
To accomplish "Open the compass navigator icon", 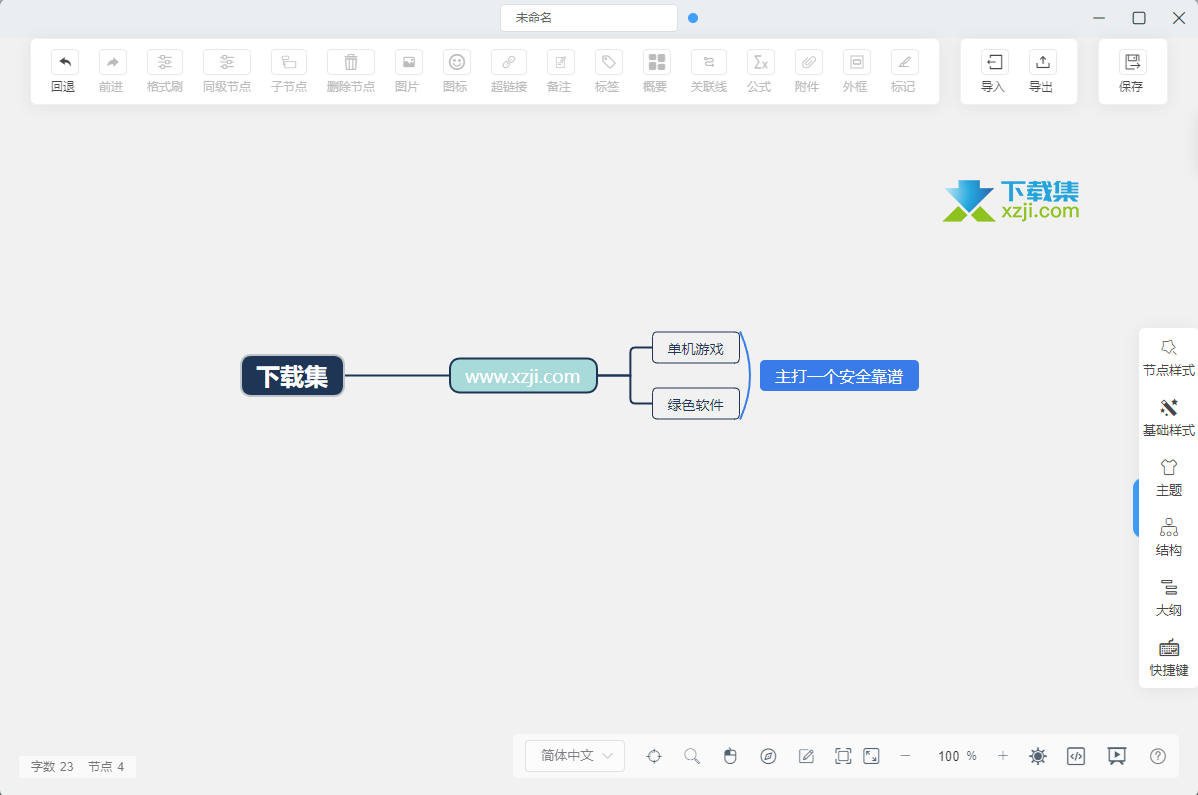I will (x=769, y=756).
